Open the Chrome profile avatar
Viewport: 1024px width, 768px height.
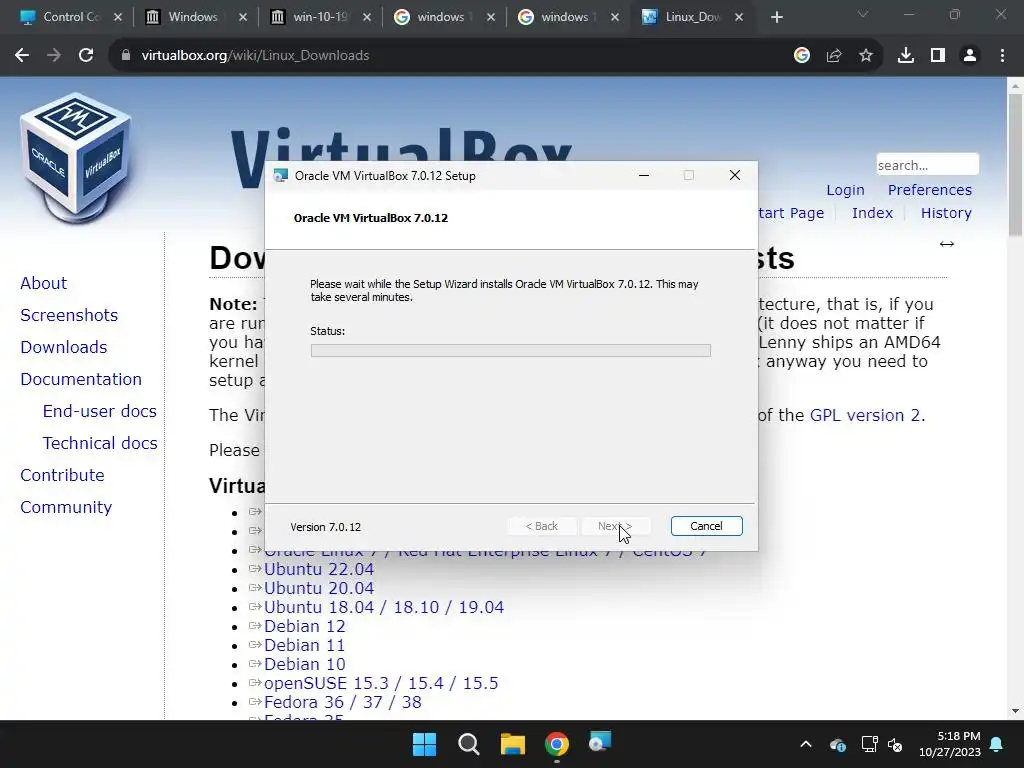[x=970, y=56]
